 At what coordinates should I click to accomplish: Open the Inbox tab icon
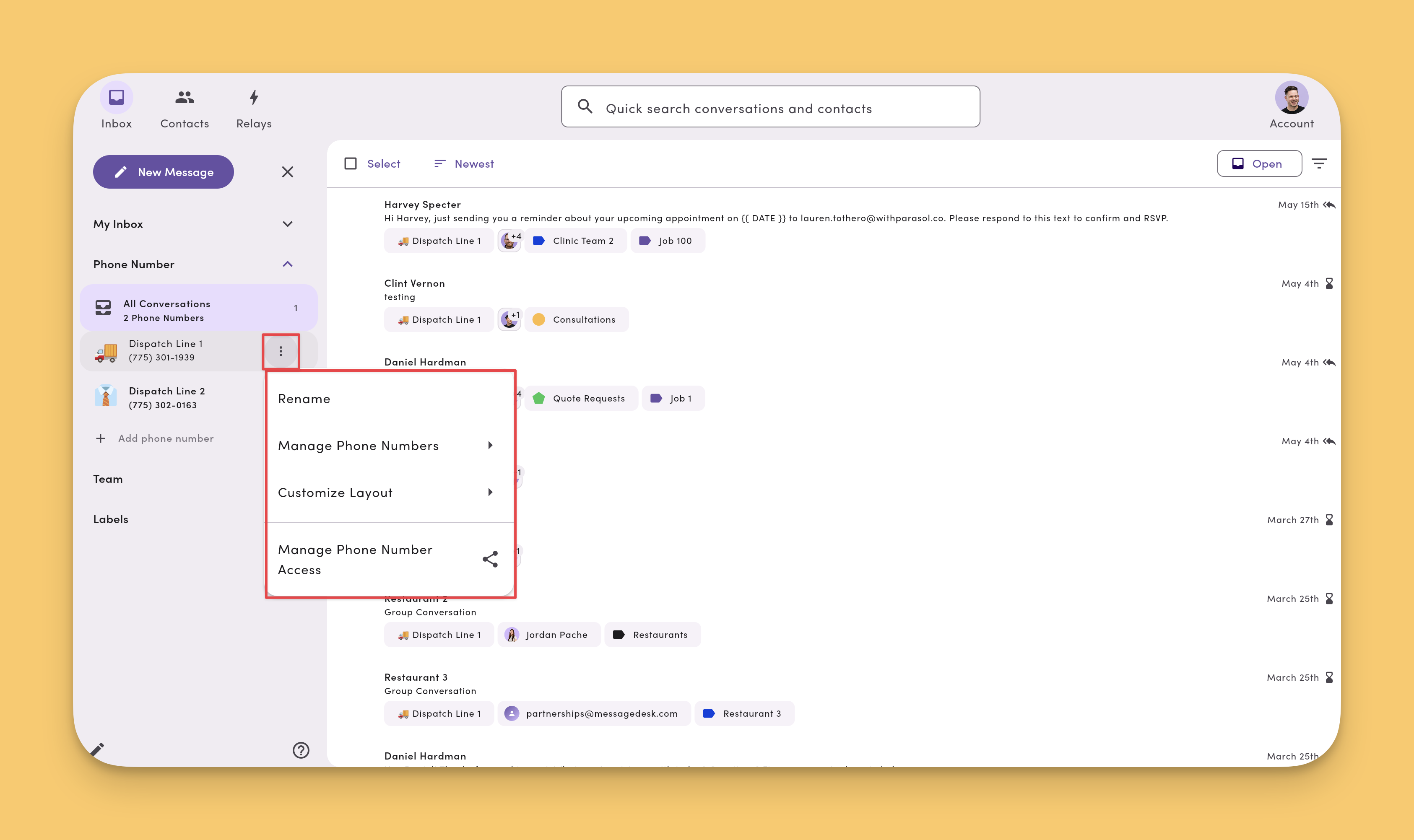[x=116, y=97]
